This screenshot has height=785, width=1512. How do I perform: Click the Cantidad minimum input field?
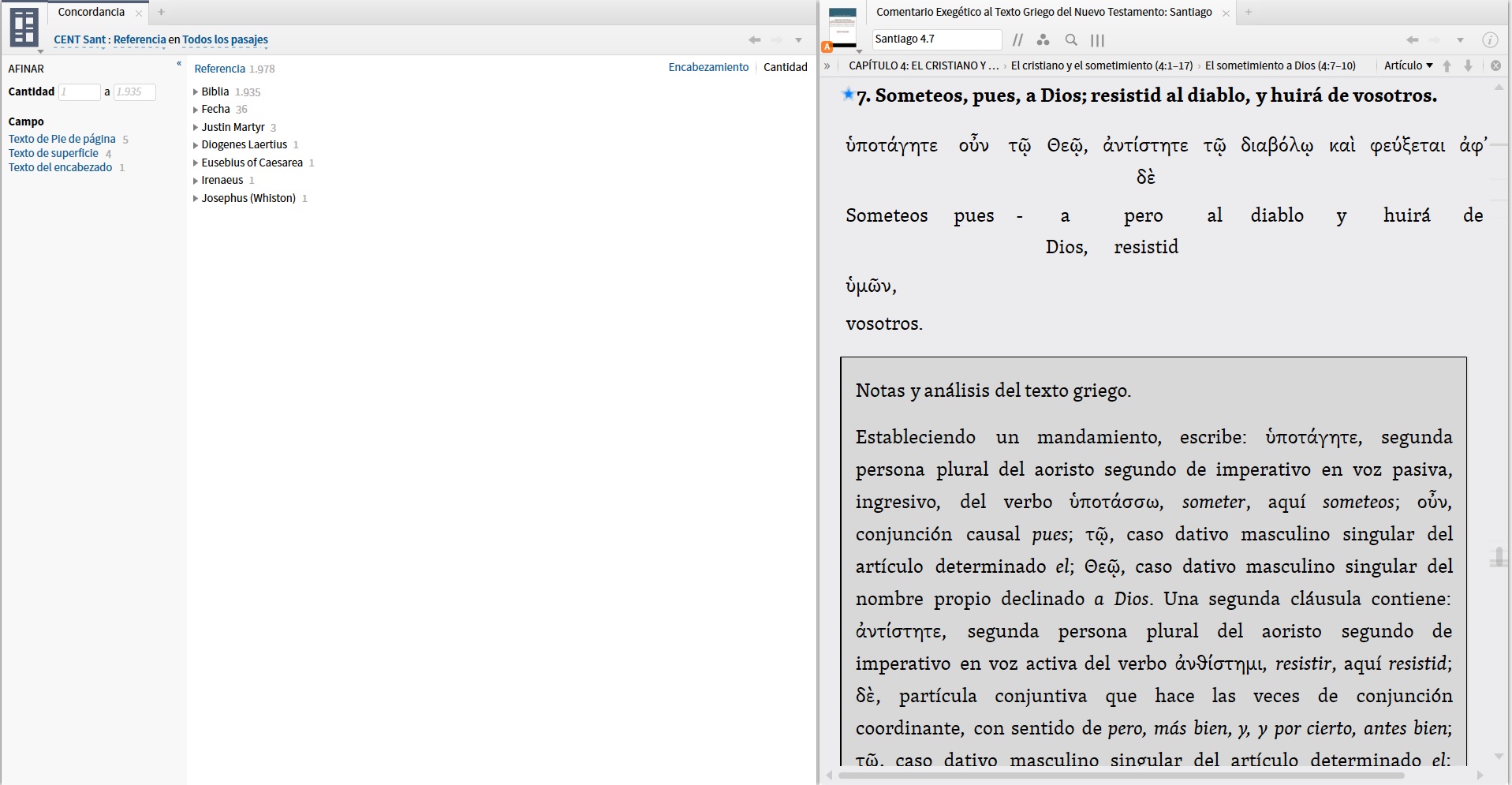(80, 92)
